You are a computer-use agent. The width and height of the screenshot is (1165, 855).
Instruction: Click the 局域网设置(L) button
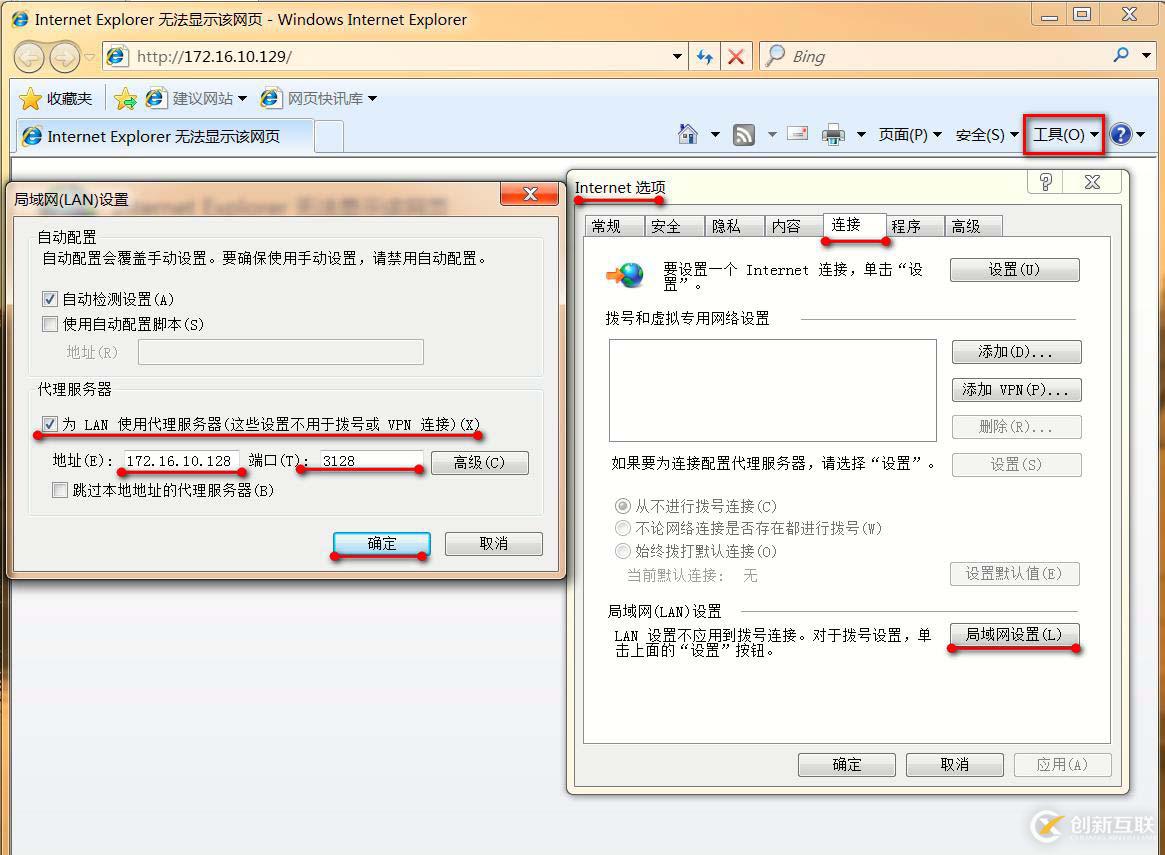coord(1014,634)
